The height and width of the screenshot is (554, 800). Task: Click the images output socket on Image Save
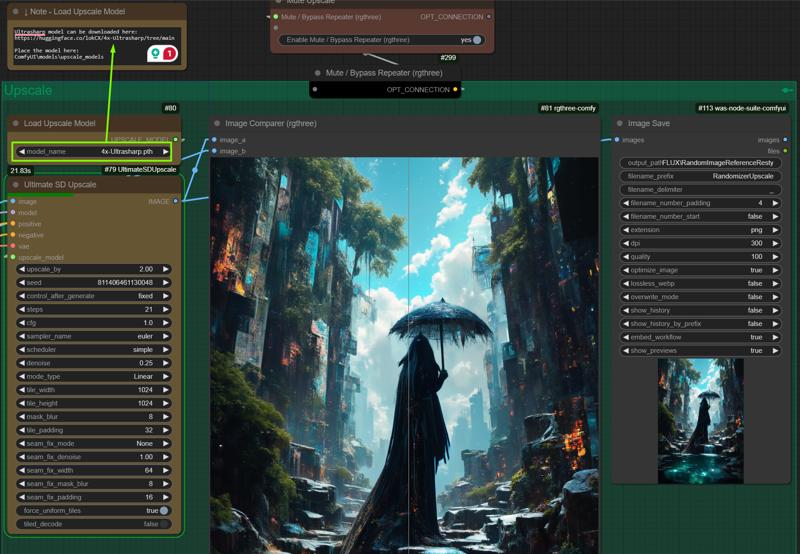[785, 139]
